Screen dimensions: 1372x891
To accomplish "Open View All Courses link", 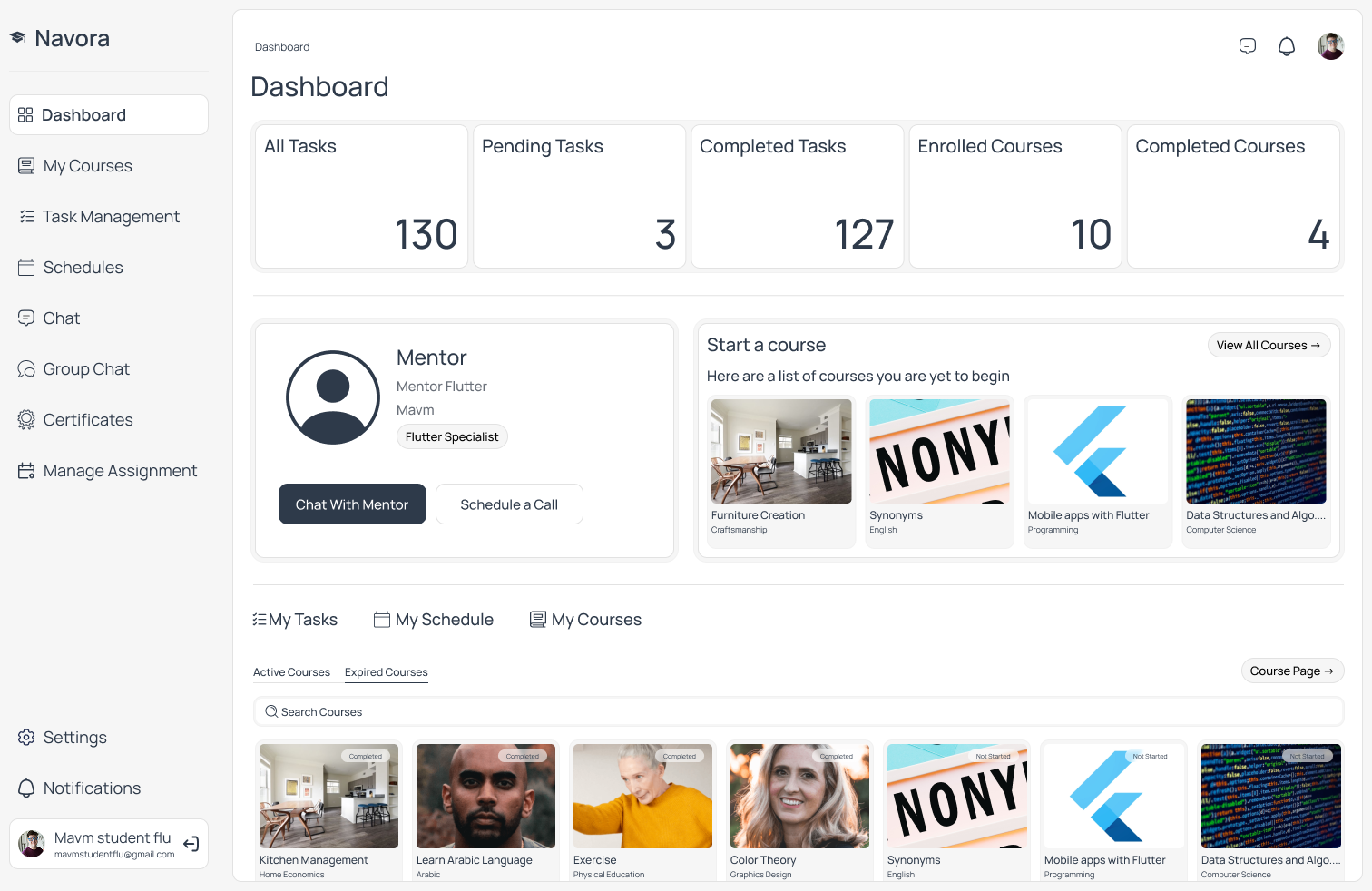I will [1269, 345].
